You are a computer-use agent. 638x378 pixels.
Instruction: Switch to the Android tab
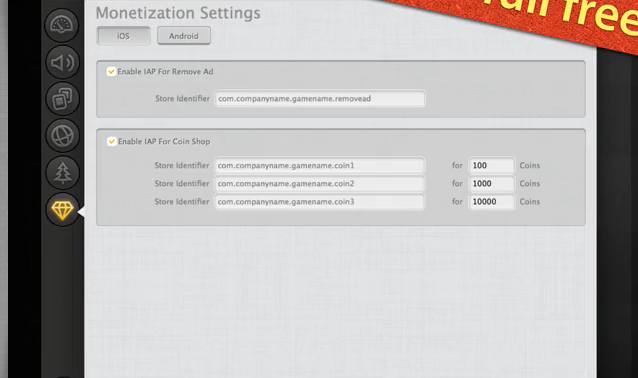184,36
